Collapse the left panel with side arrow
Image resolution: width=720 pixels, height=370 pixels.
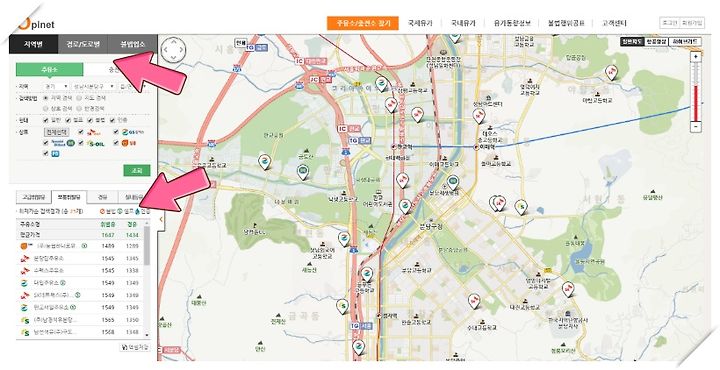(x=161, y=219)
